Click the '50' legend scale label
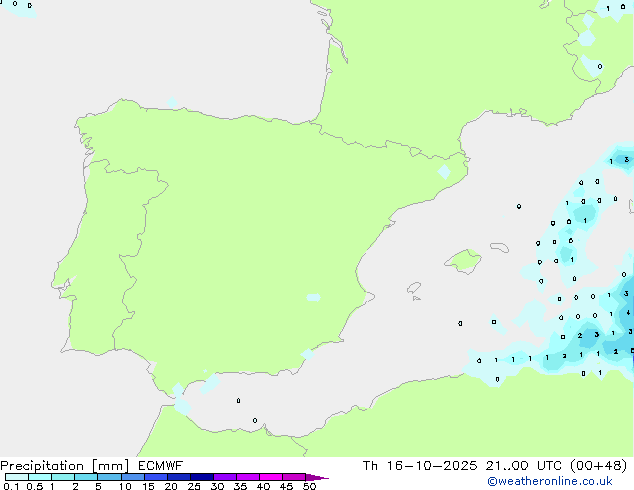Image resolution: width=634 pixels, height=490 pixels. pos(309,486)
